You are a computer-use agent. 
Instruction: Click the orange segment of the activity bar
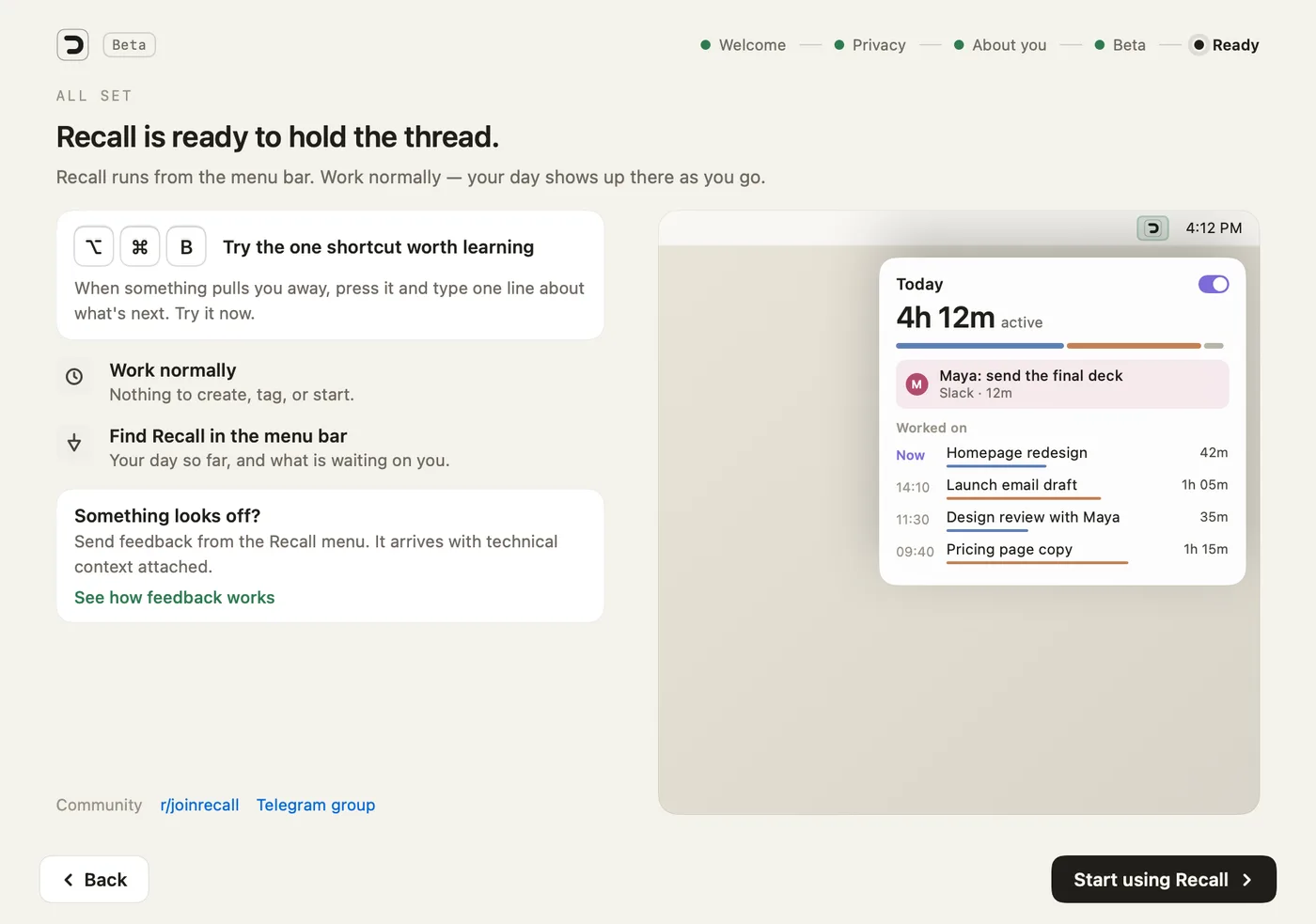point(1134,346)
